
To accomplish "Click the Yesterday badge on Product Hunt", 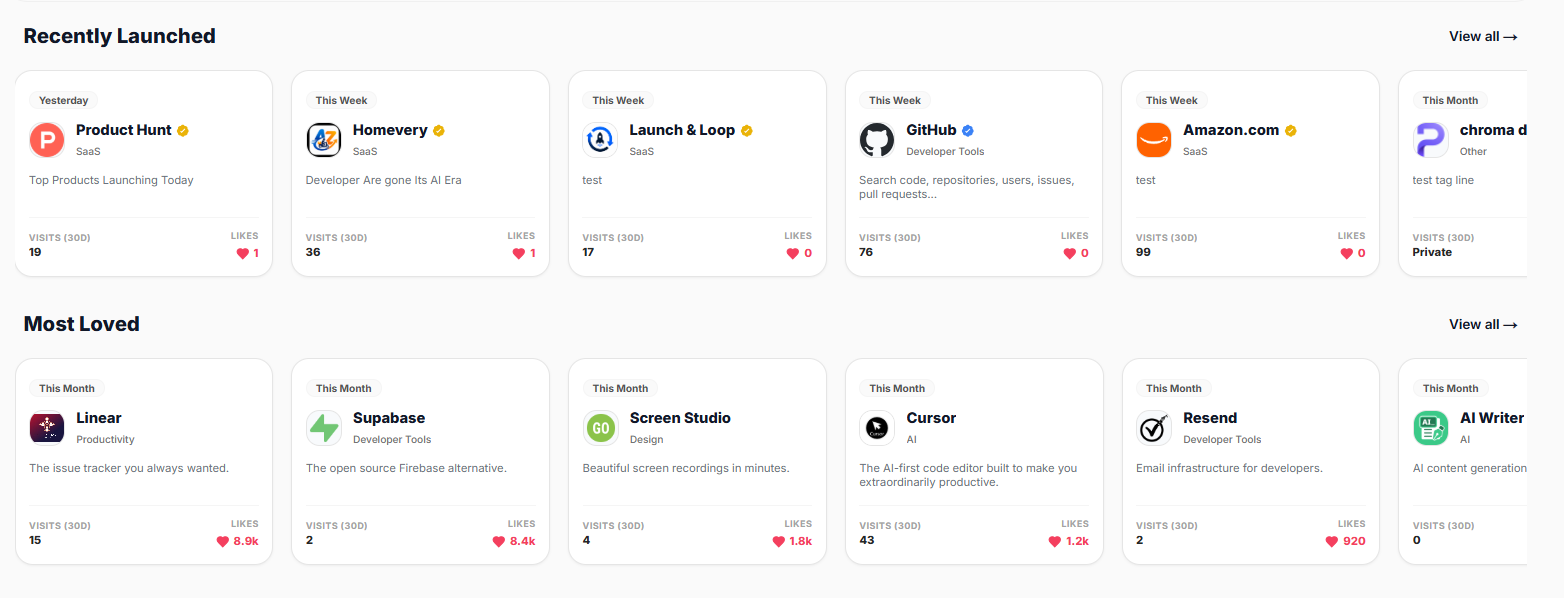I will click(64, 100).
